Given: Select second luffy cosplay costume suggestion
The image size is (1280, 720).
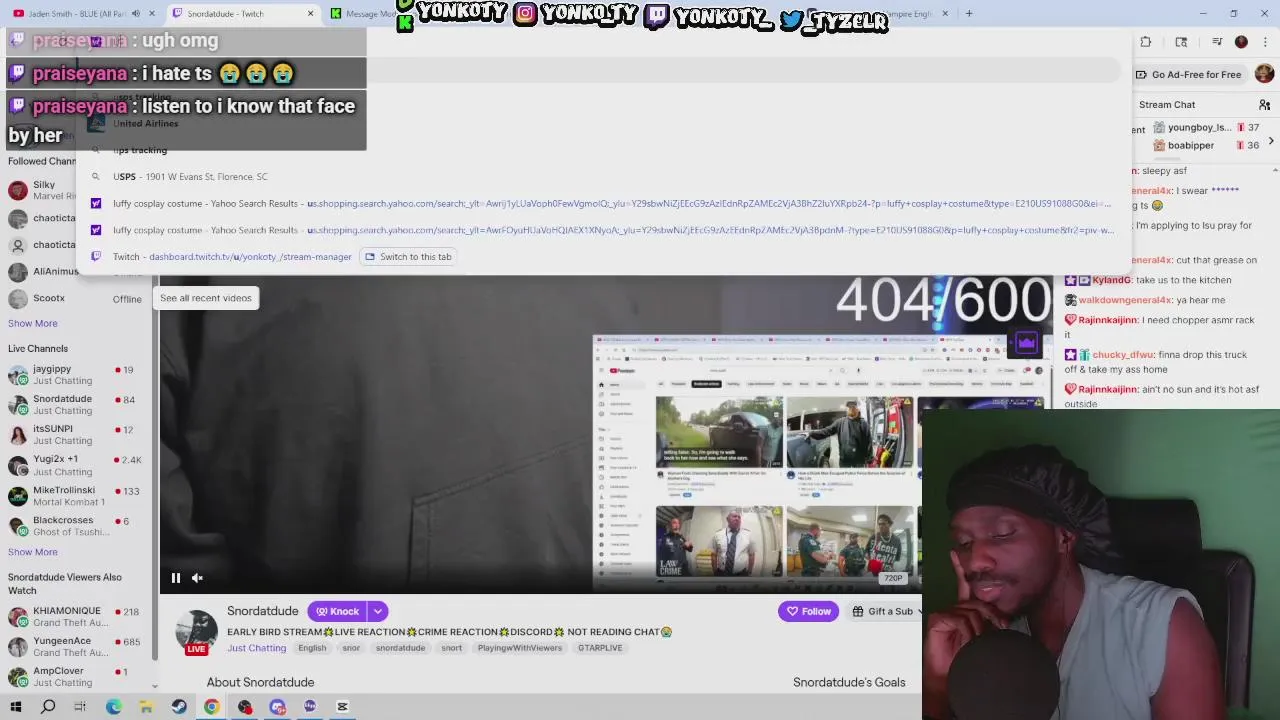Looking at the screenshot, I should [606, 230].
